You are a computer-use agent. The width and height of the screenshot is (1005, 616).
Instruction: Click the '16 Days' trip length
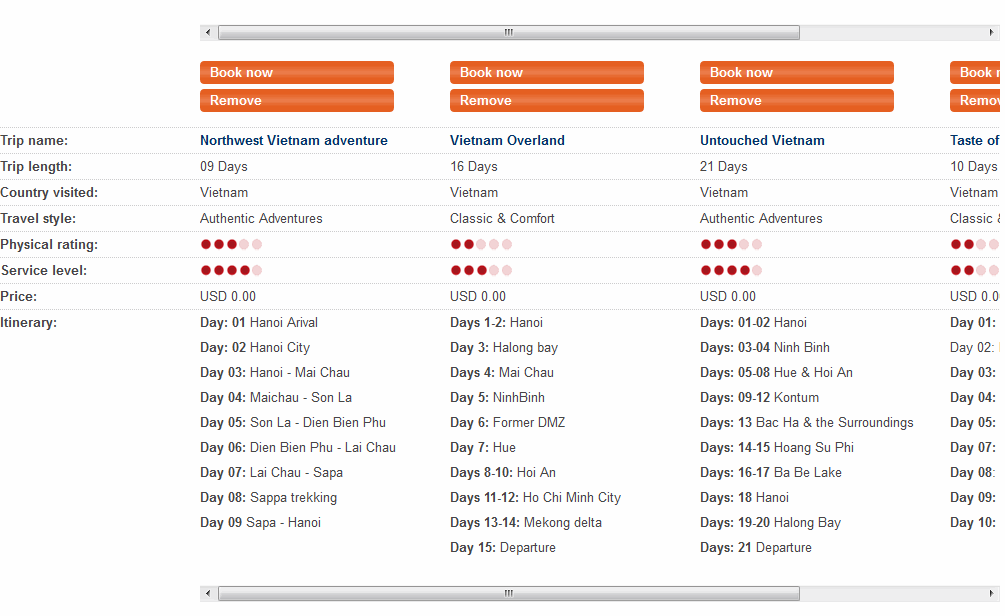coord(474,167)
